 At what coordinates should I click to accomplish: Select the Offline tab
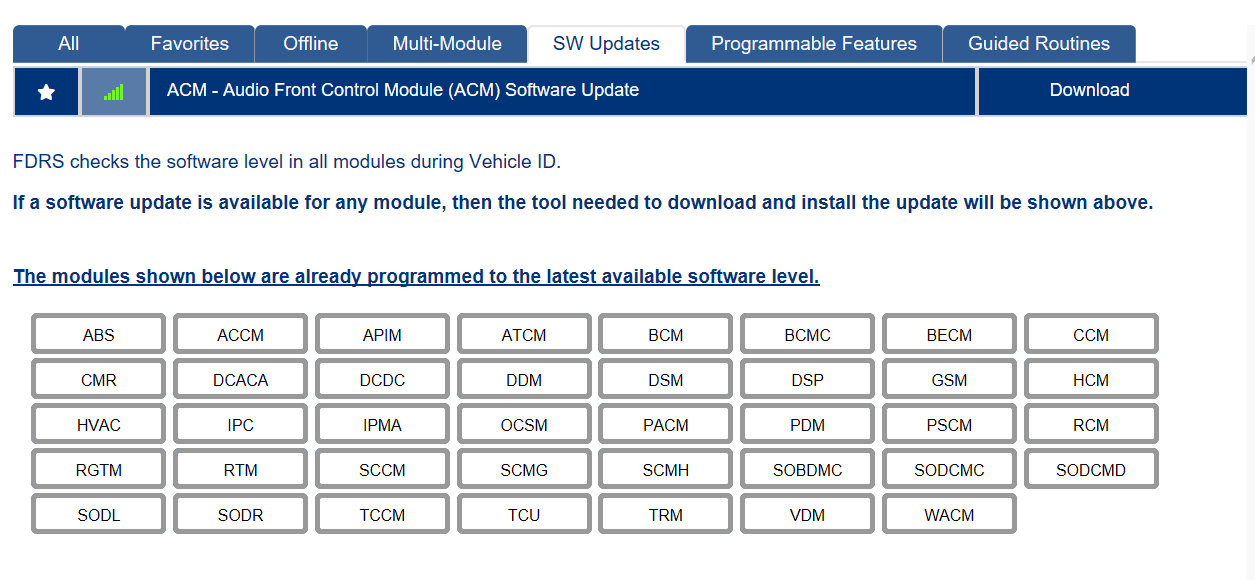311,44
